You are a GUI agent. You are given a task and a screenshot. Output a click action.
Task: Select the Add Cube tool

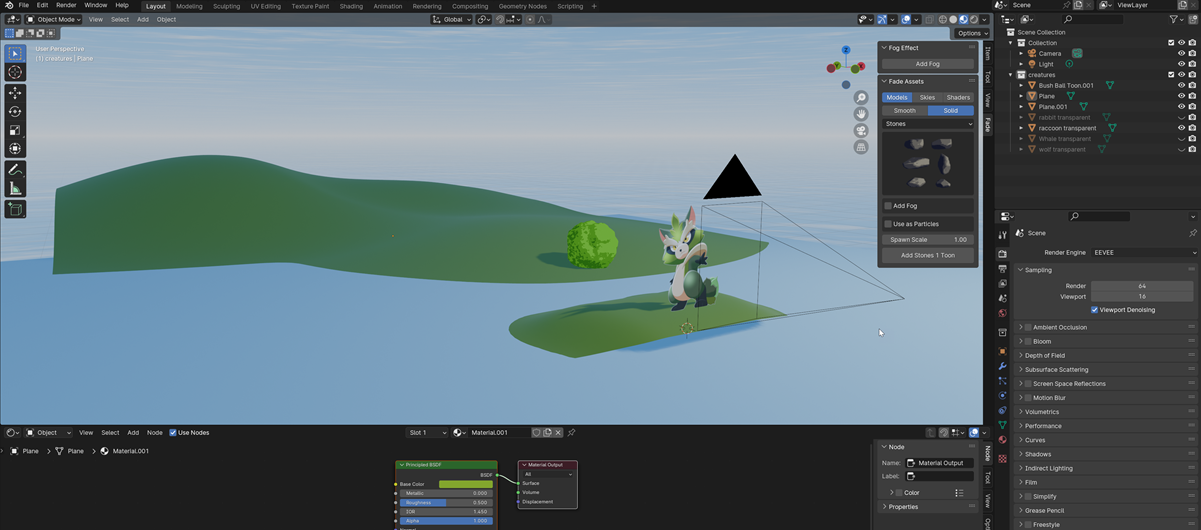(15, 209)
